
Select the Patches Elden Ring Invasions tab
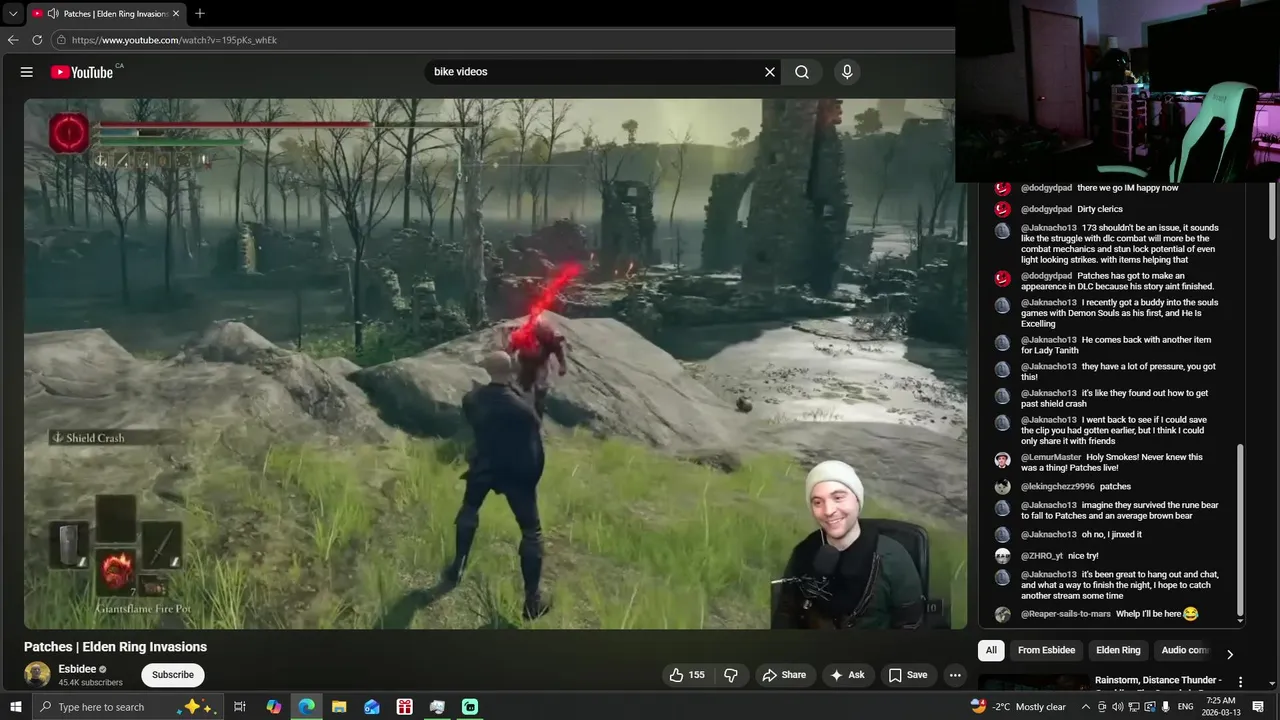tap(105, 14)
